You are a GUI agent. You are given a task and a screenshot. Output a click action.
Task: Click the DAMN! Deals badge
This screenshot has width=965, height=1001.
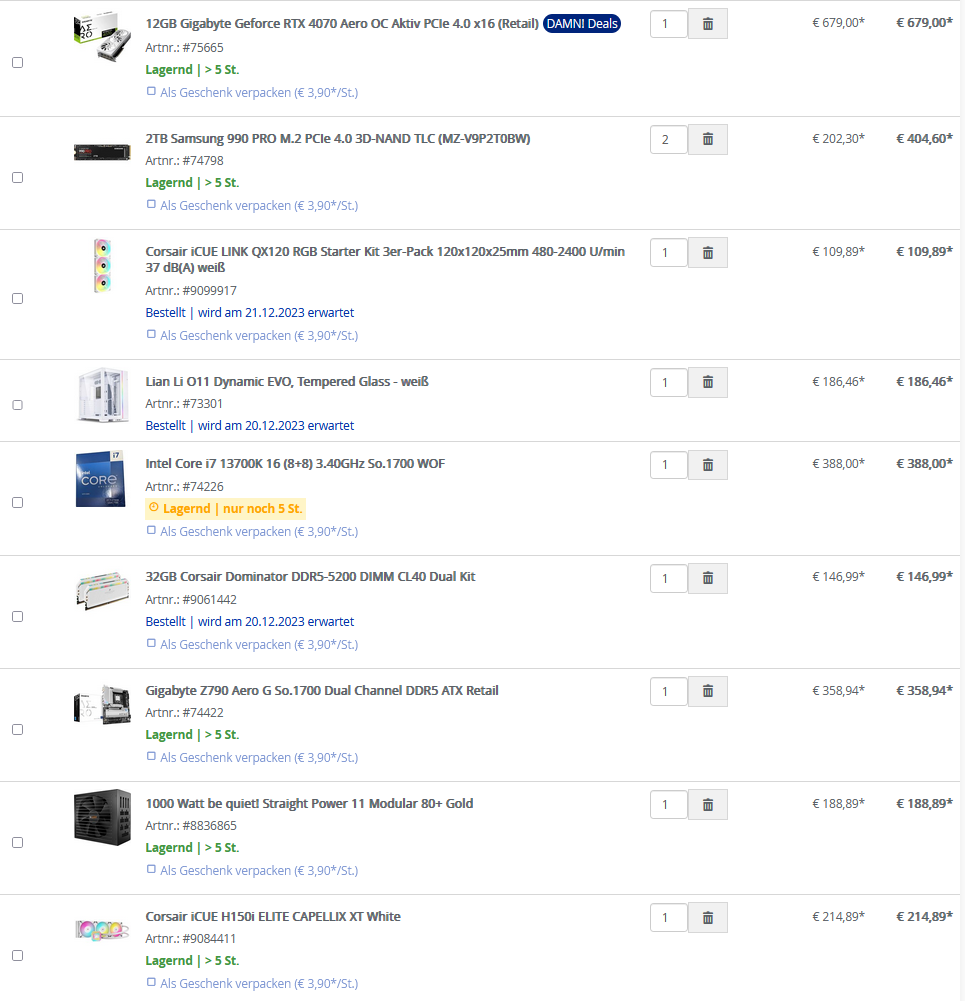click(x=581, y=24)
